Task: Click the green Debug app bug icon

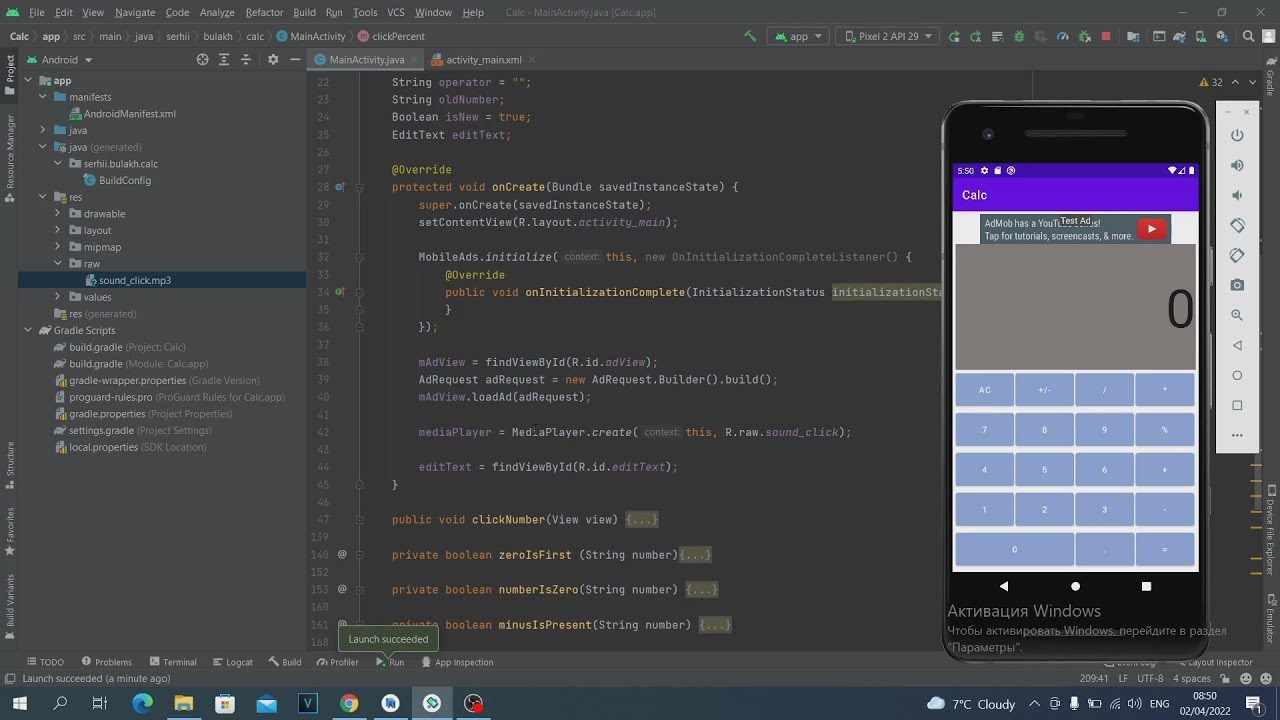Action: coord(1019,36)
